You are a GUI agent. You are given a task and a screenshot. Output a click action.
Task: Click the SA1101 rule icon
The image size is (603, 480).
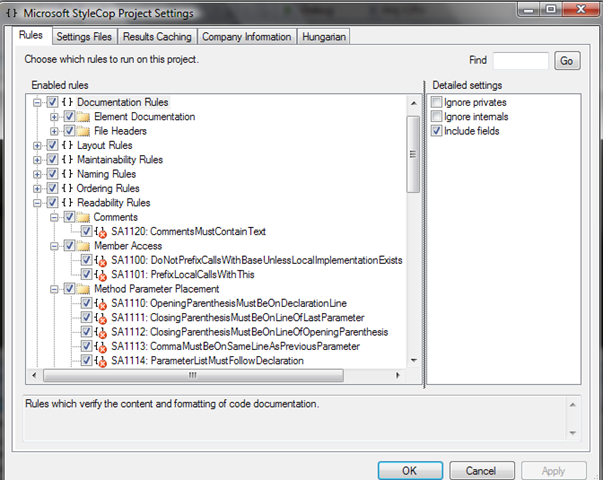click(x=101, y=275)
